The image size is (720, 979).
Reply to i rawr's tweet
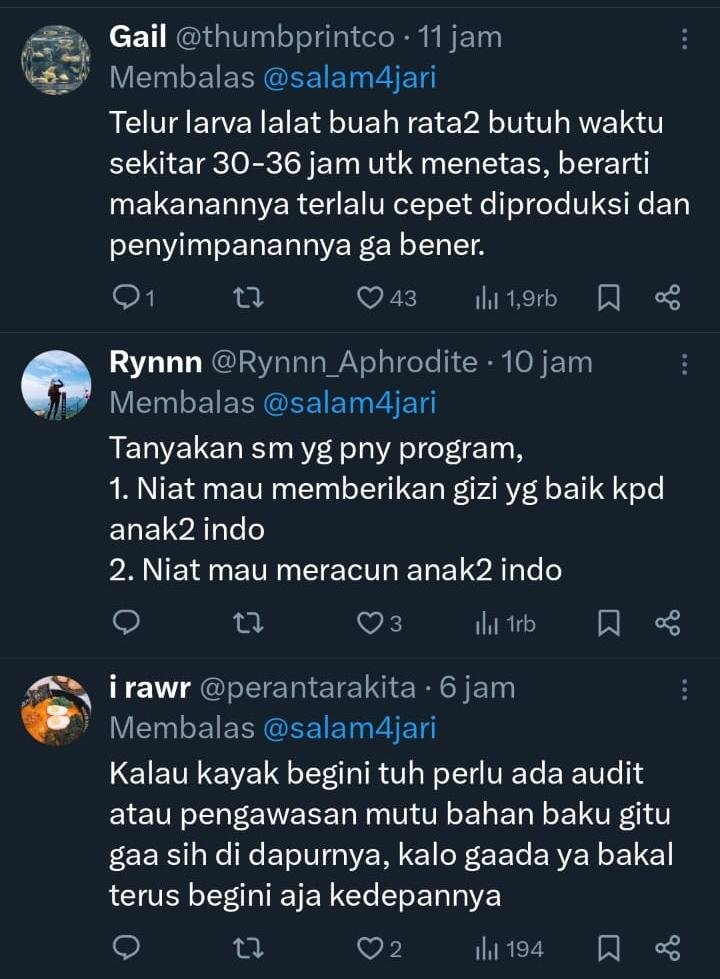click(x=126, y=948)
